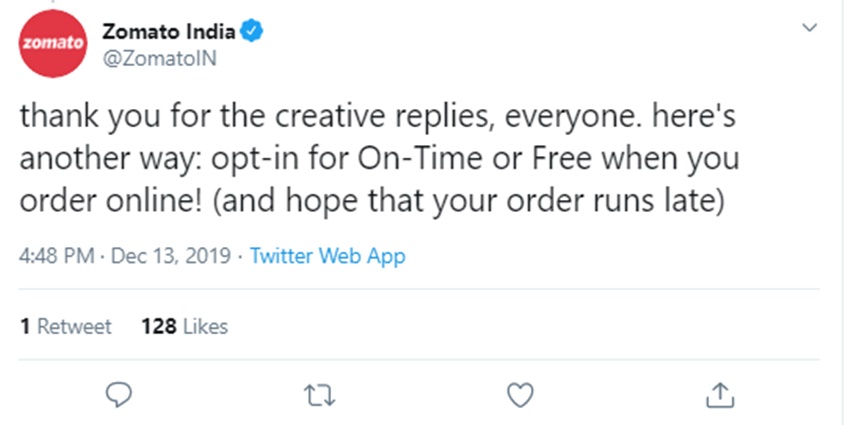Screen dimensions: 850x425
Task: View the 1 Retweet list
Action: [66, 326]
